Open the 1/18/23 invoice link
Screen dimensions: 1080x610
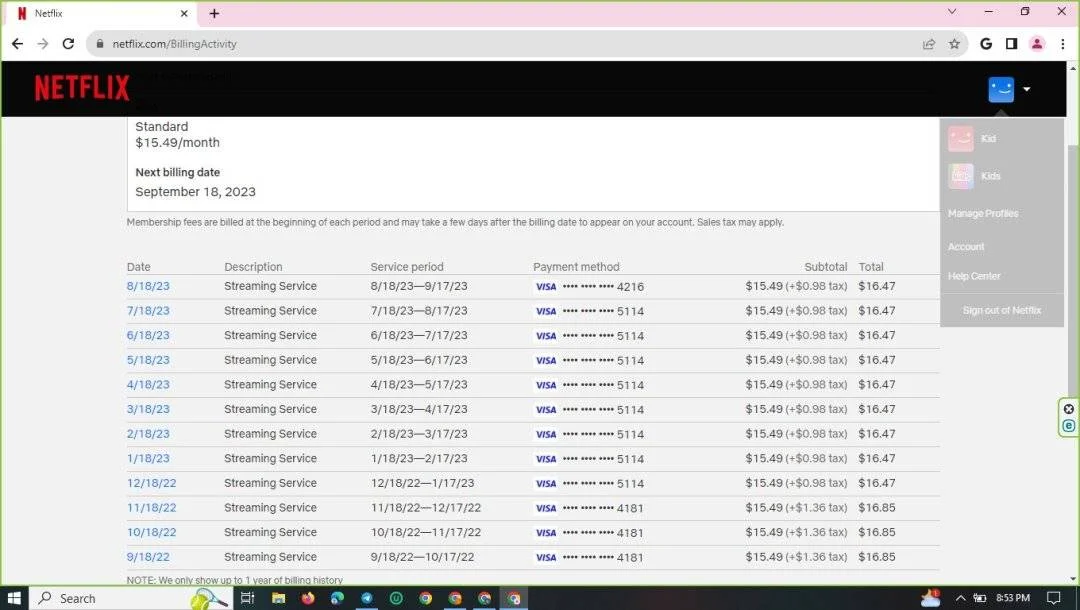(148, 459)
